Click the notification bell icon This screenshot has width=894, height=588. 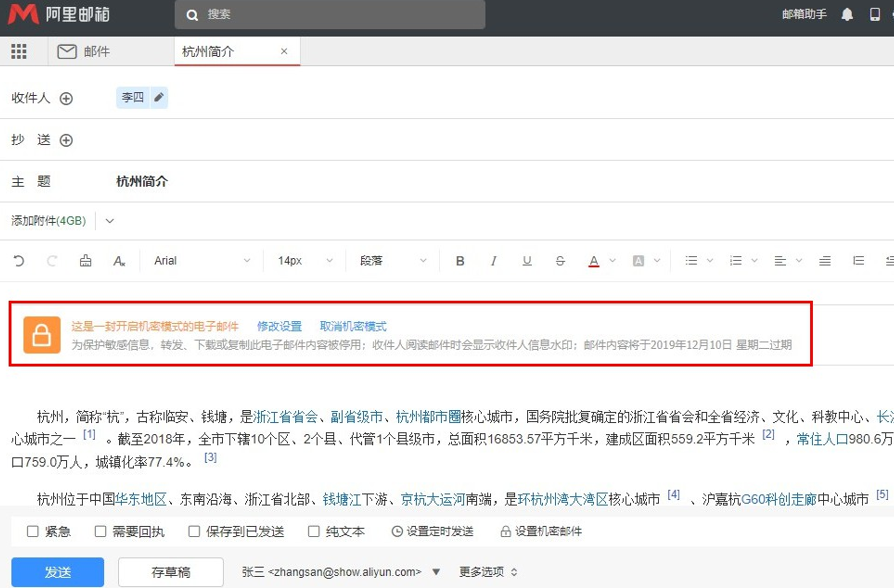click(x=847, y=14)
